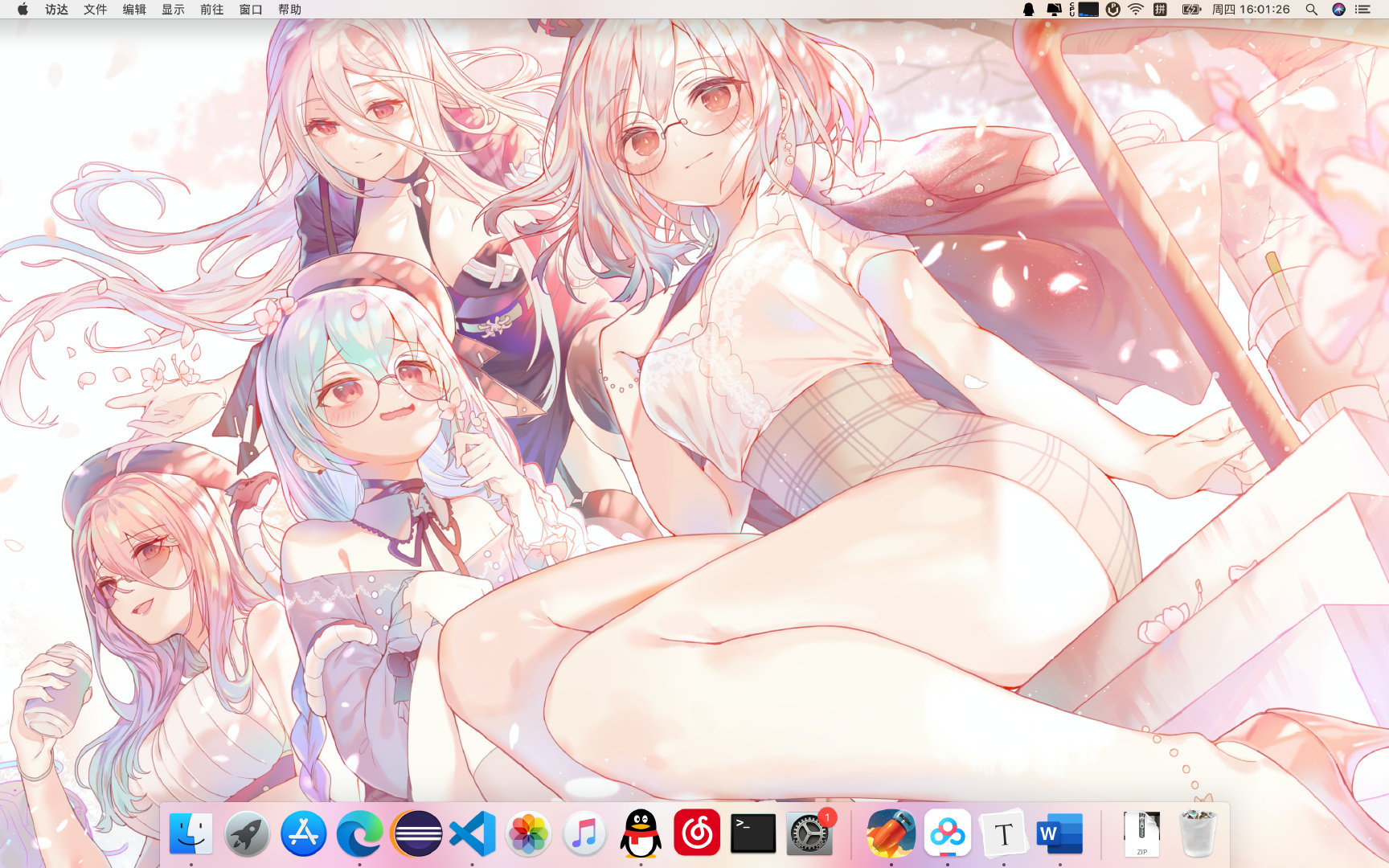Launch Typora from the dock
This screenshot has height=868, width=1389.
coord(1004,833)
